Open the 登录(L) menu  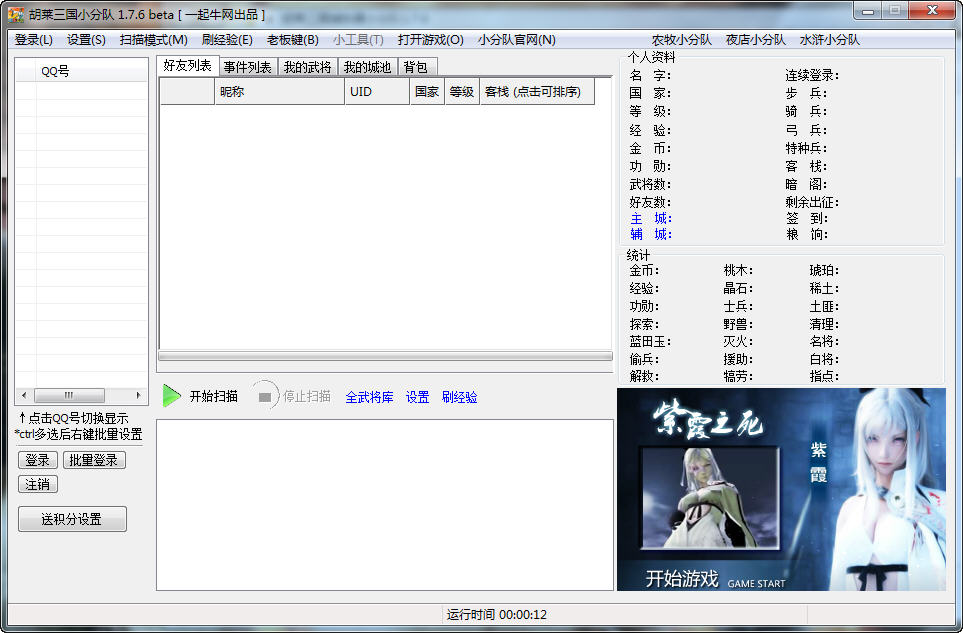[34, 40]
